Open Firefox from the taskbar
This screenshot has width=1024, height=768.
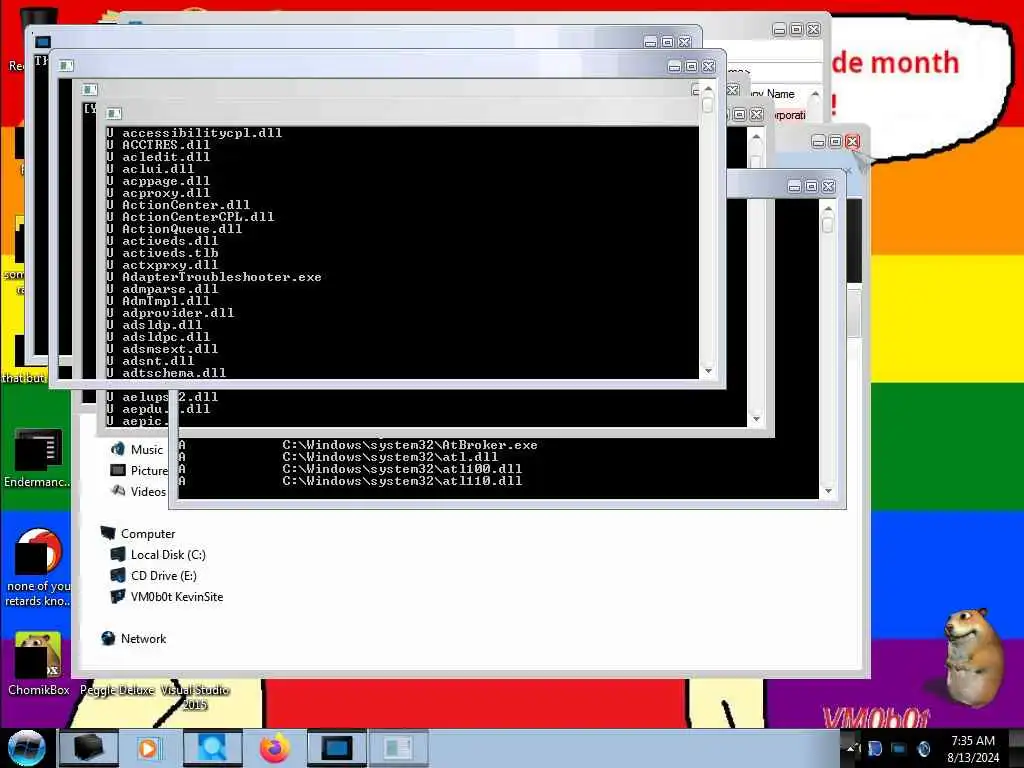[275, 748]
